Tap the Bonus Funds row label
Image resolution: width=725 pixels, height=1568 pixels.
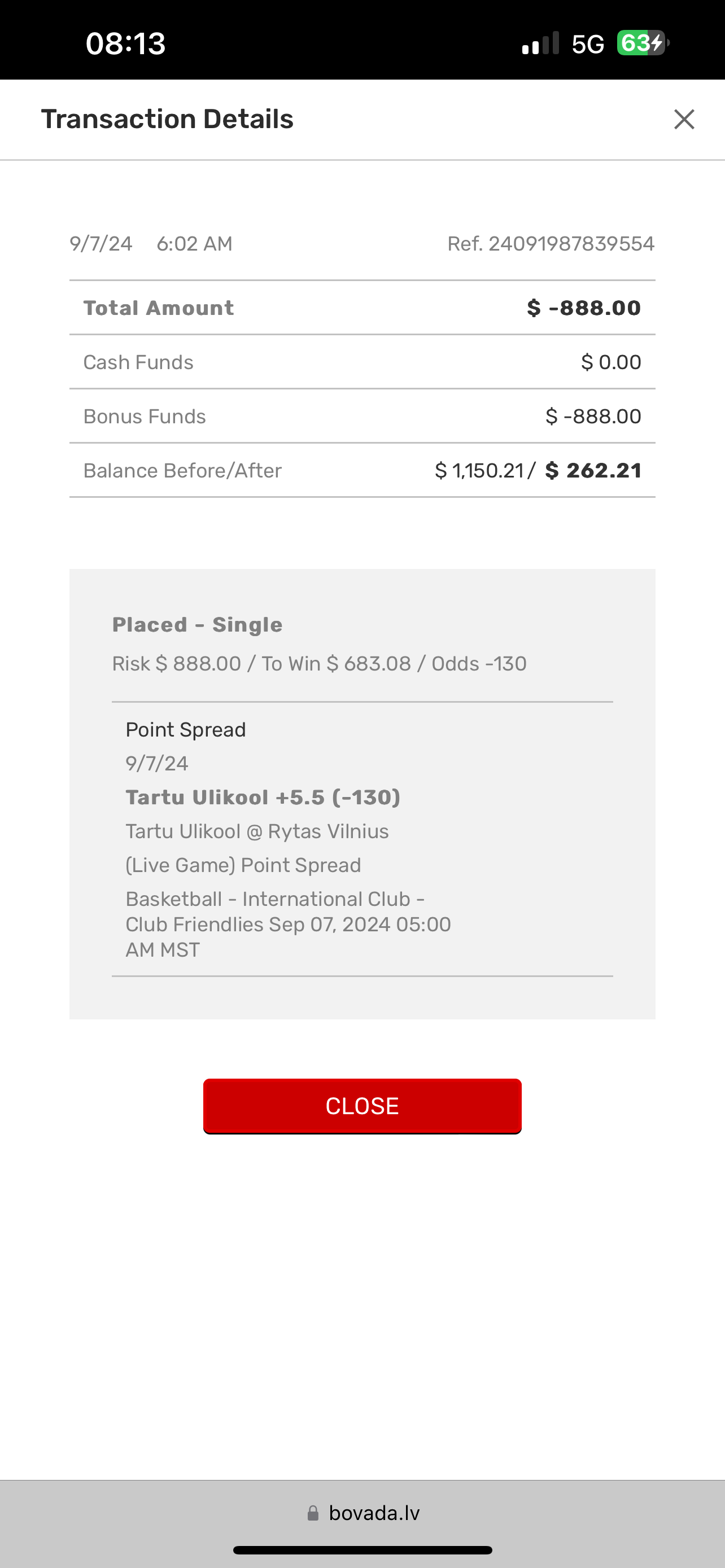pos(145,417)
